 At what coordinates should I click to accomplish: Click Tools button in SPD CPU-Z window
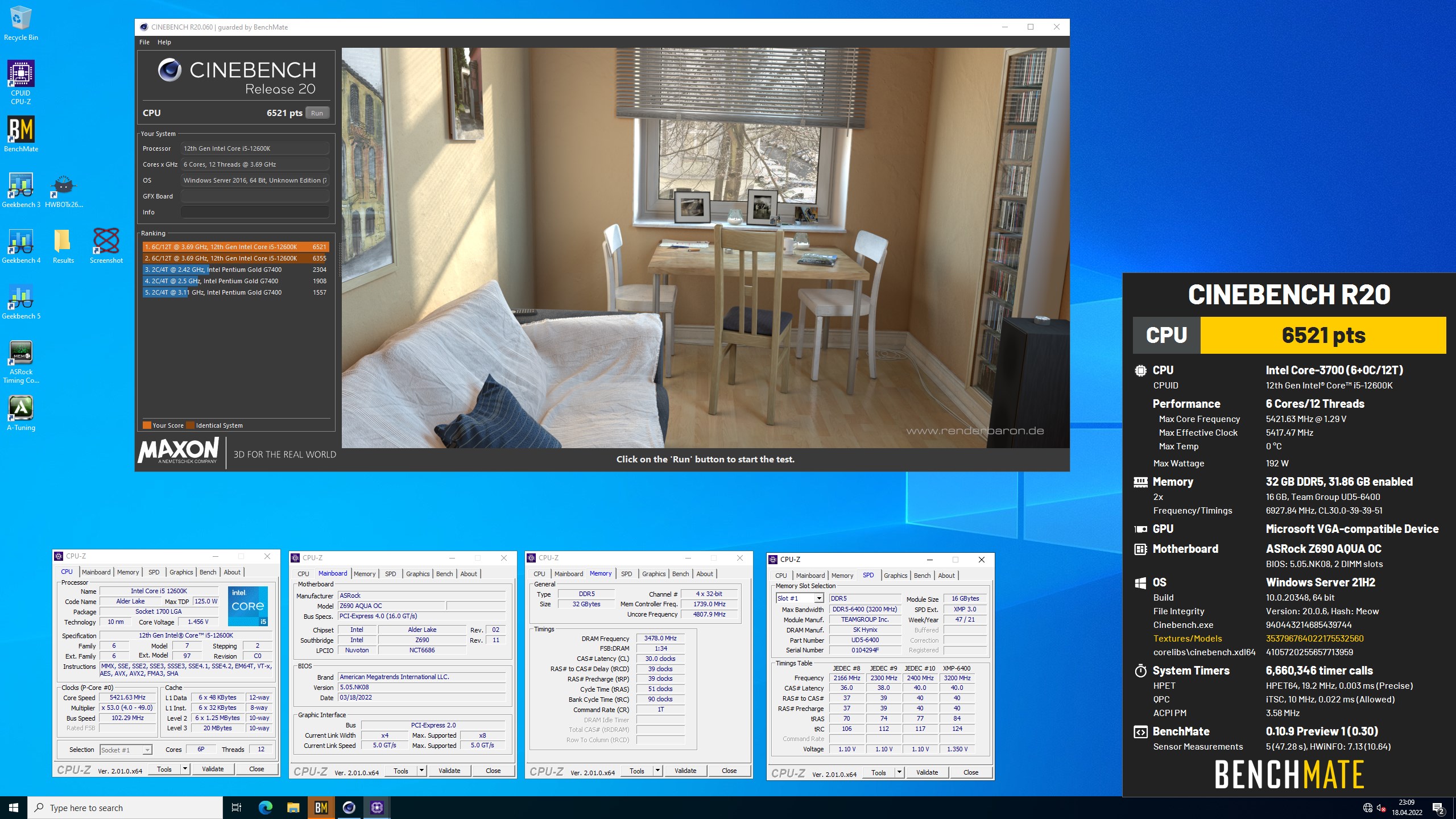(879, 772)
